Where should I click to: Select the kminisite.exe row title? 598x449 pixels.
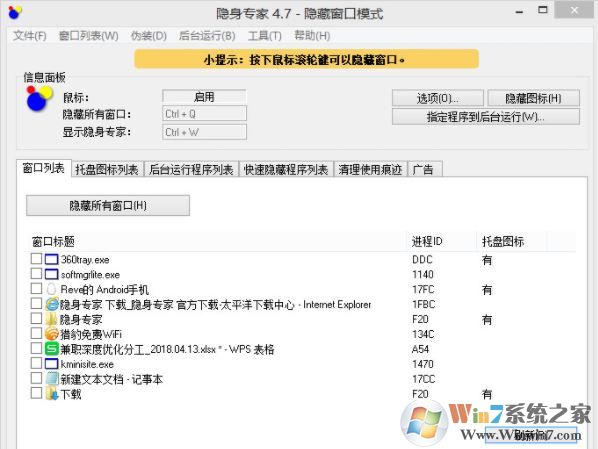pos(87,364)
